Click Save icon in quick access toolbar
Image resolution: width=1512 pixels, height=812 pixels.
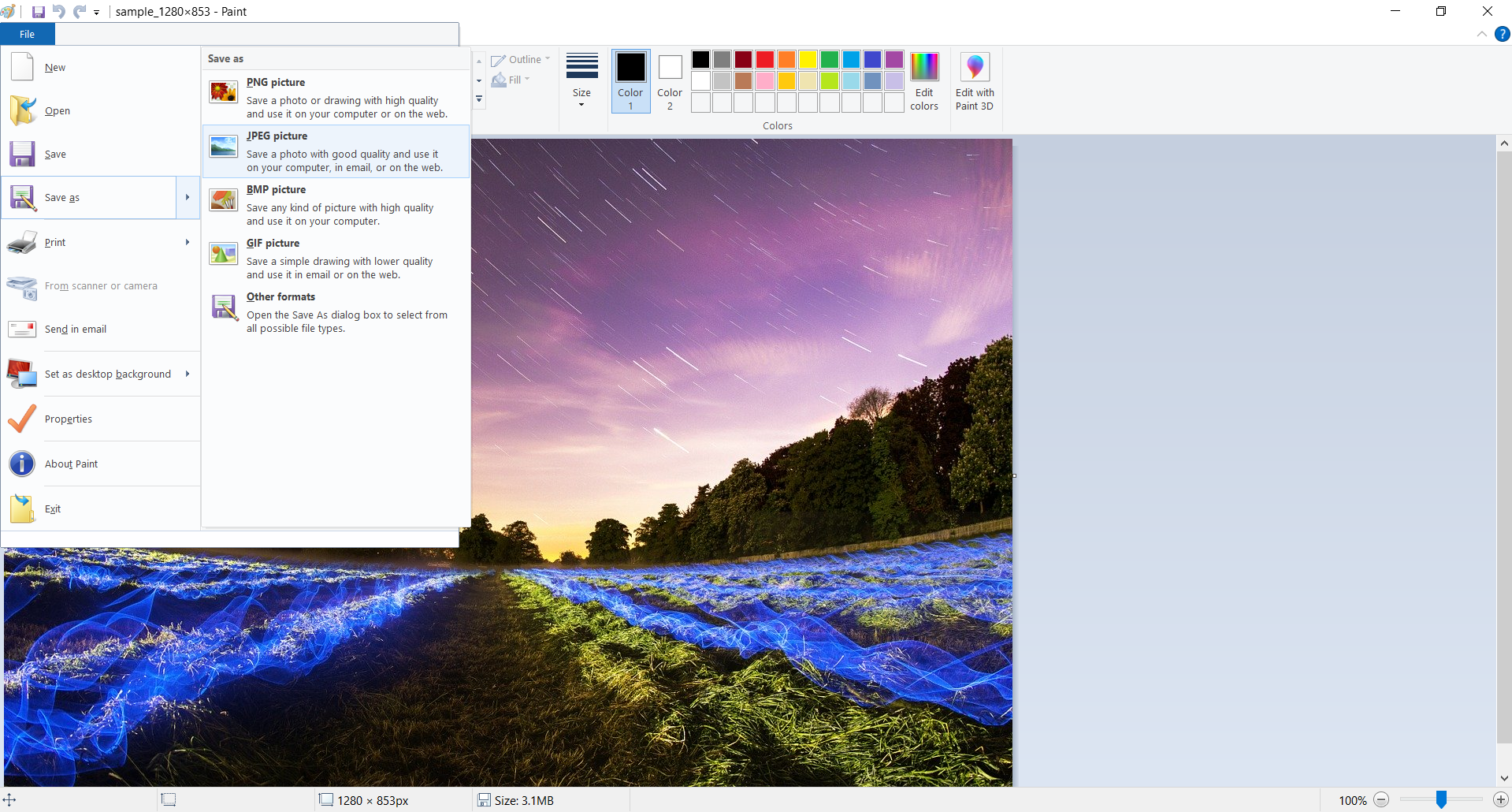38,12
